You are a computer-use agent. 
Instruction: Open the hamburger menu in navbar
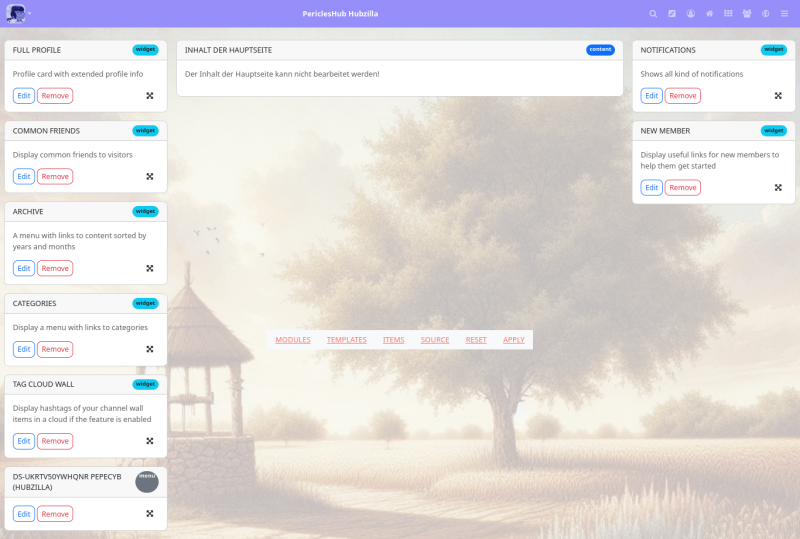pos(784,14)
